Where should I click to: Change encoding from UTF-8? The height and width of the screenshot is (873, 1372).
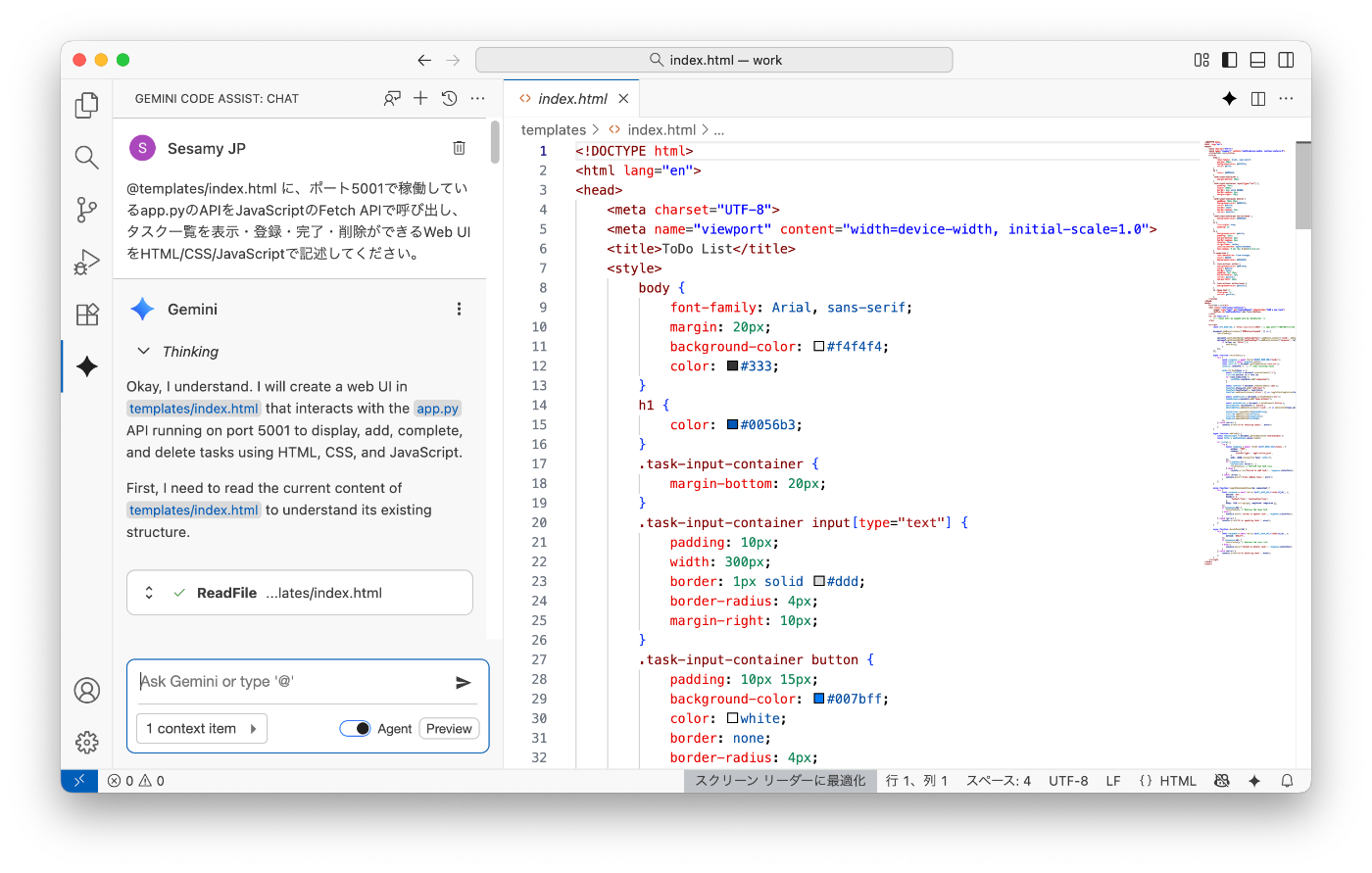pyautogui.click(x=1068, y=781)
